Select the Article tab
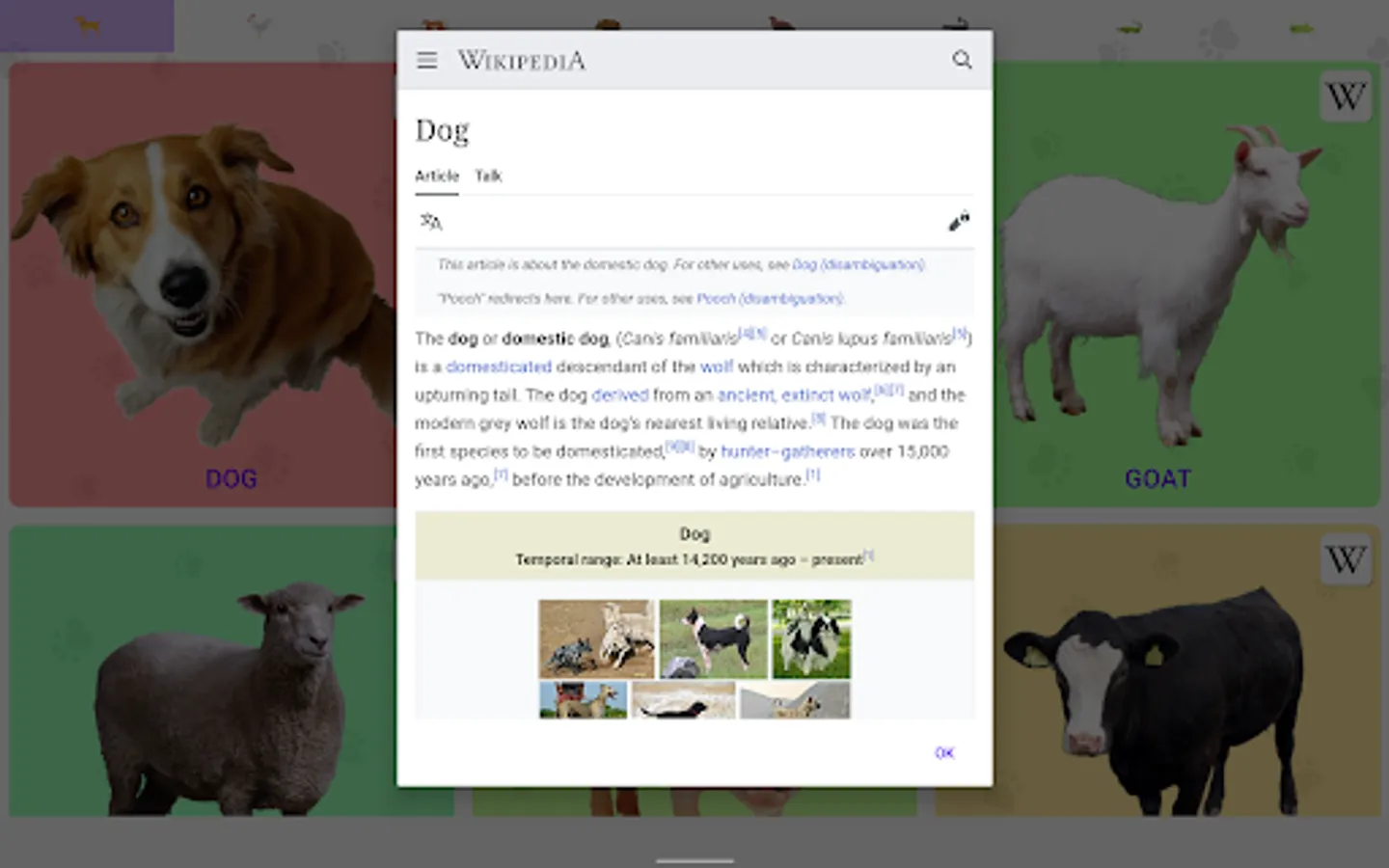 (x=437, y=176)
